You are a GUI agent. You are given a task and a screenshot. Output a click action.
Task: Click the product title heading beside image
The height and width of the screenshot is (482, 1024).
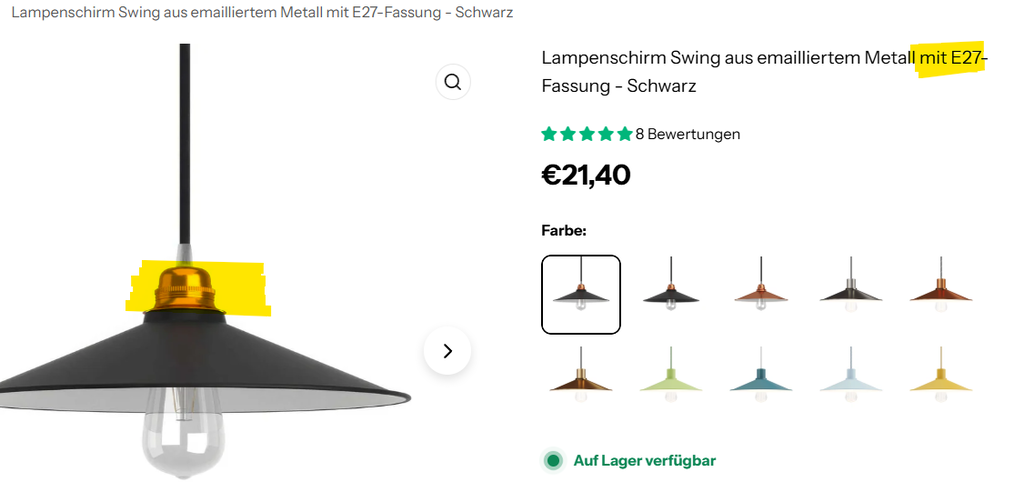coord(764,72)
